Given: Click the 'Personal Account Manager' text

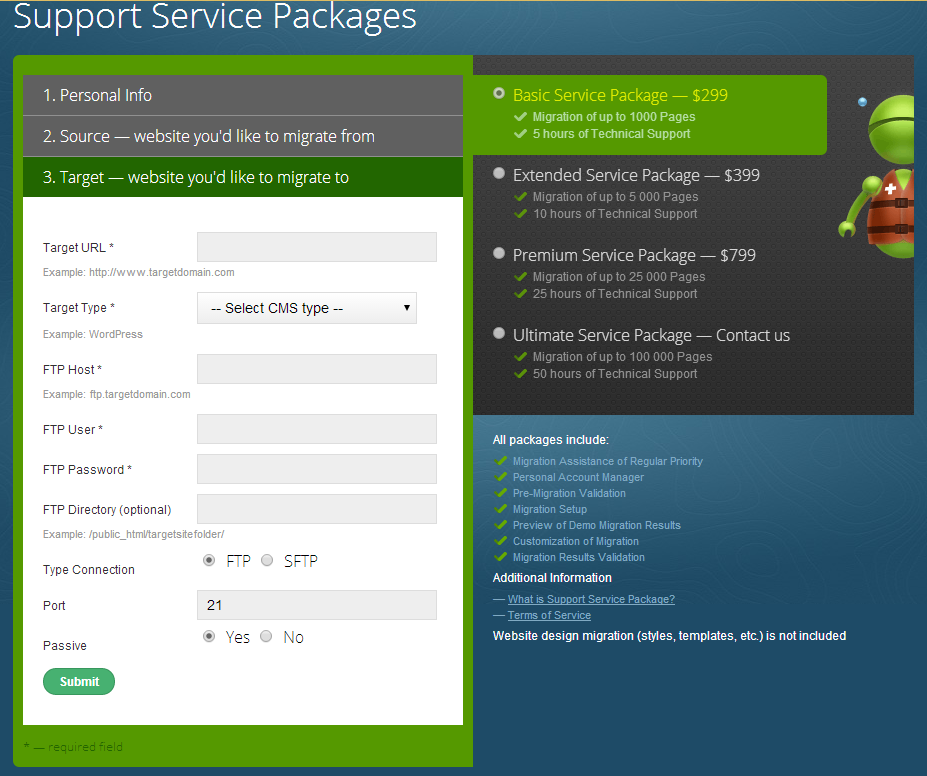Looking at the screenshot, I should pyautogui.click(x=578, y=477).
